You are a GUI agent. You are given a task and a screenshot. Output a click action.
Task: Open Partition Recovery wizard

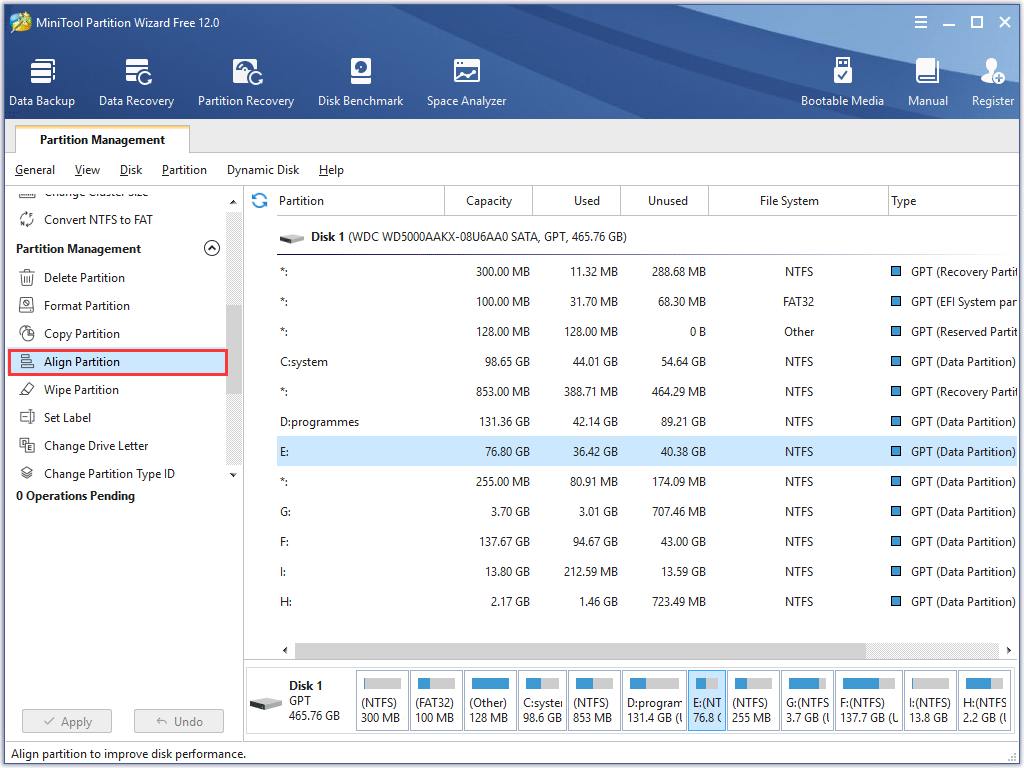pos(246,82)
